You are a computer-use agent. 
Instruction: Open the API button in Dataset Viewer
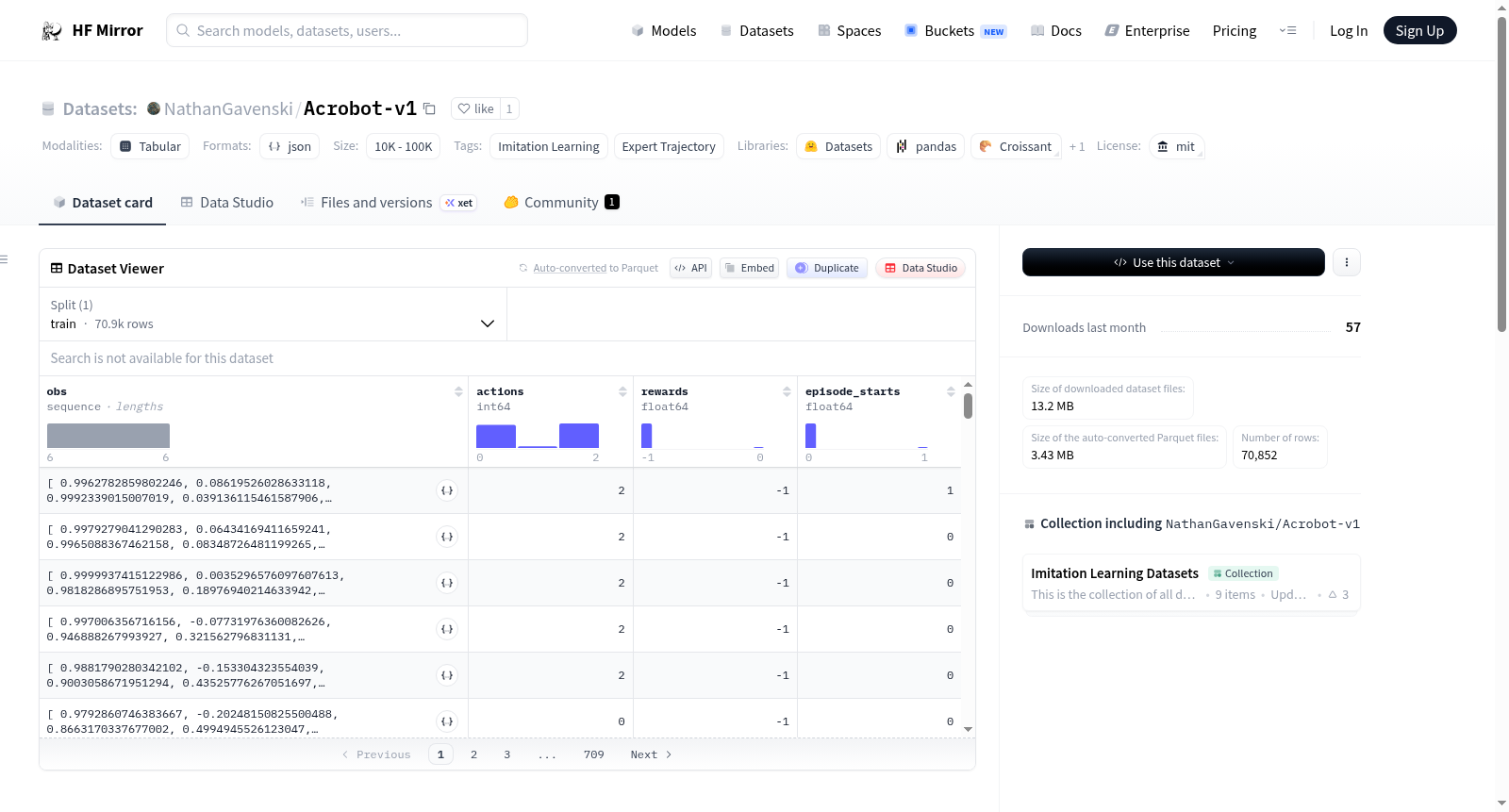tap(690, 268)
